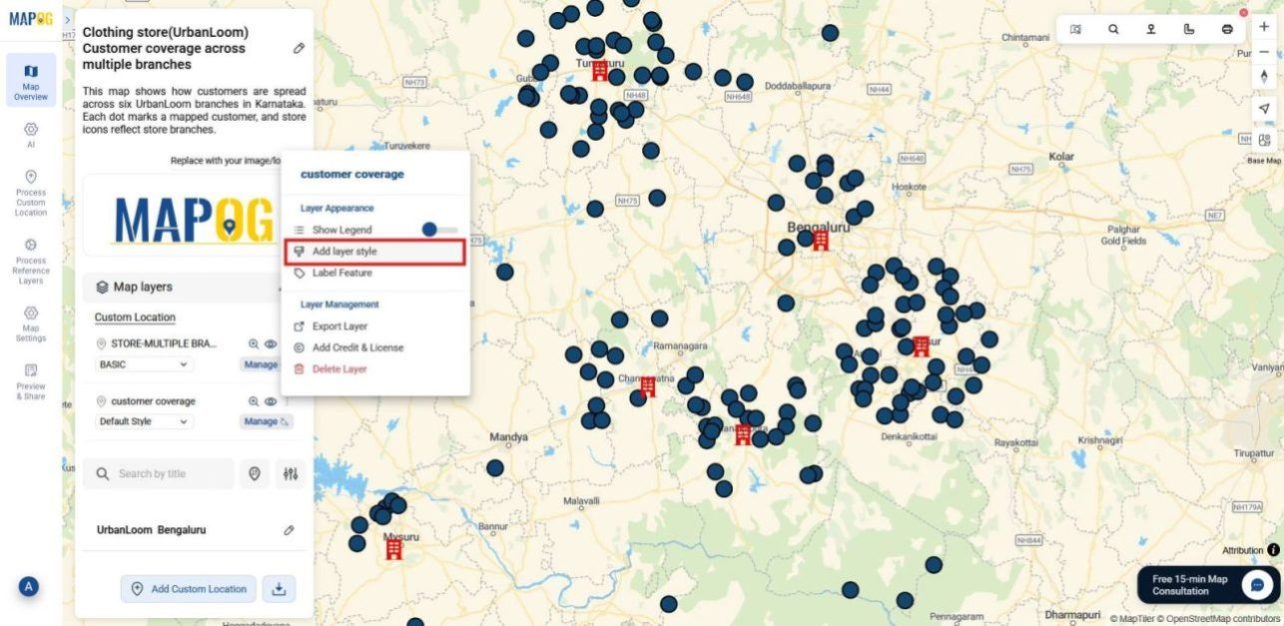
Task: Open the BASIC style dropdown
Action: tap(143, 365)
